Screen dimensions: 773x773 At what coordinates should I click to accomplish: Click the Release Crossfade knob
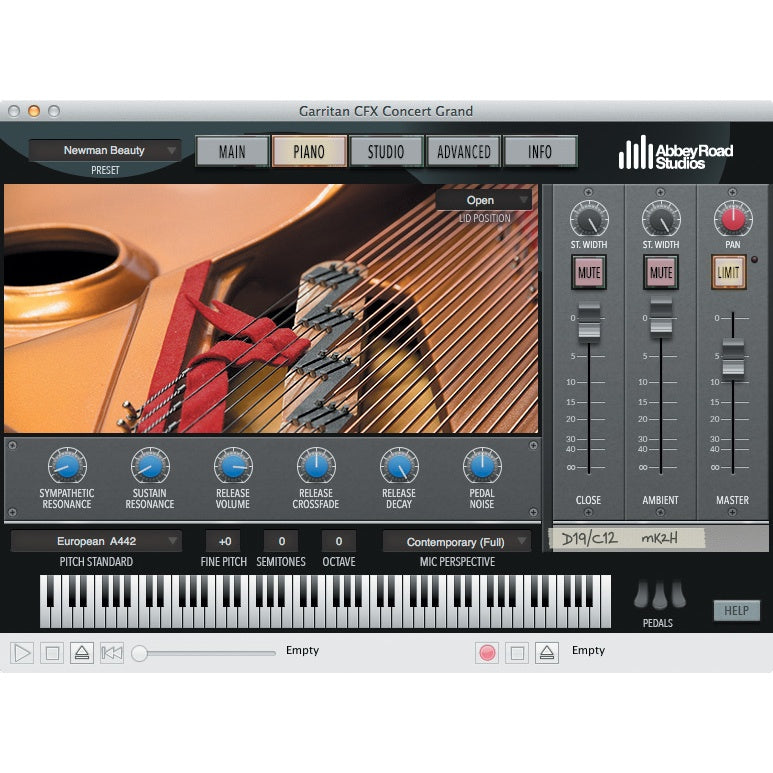316,466
